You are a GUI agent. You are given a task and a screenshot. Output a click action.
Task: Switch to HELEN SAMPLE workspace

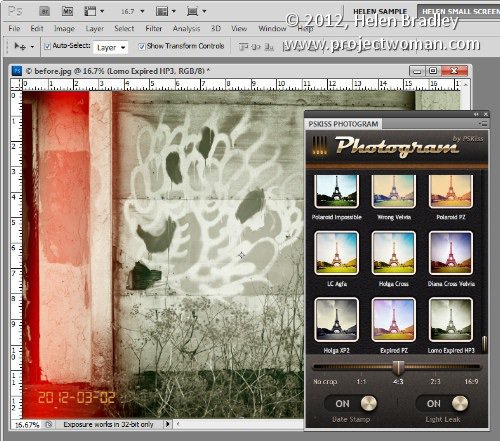click(380, 11)
